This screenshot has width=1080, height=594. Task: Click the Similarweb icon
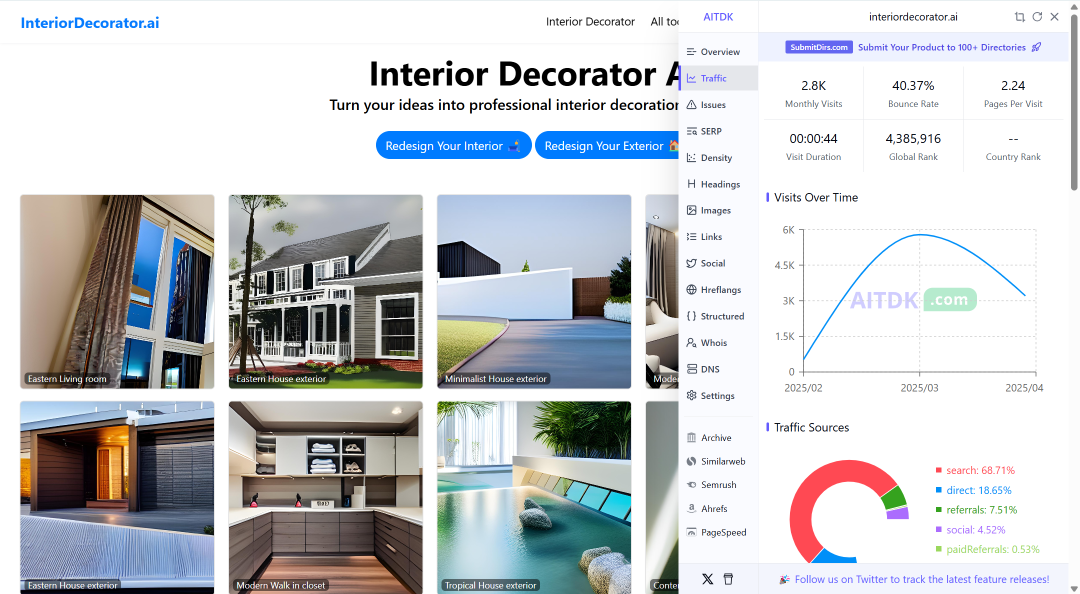692,461
